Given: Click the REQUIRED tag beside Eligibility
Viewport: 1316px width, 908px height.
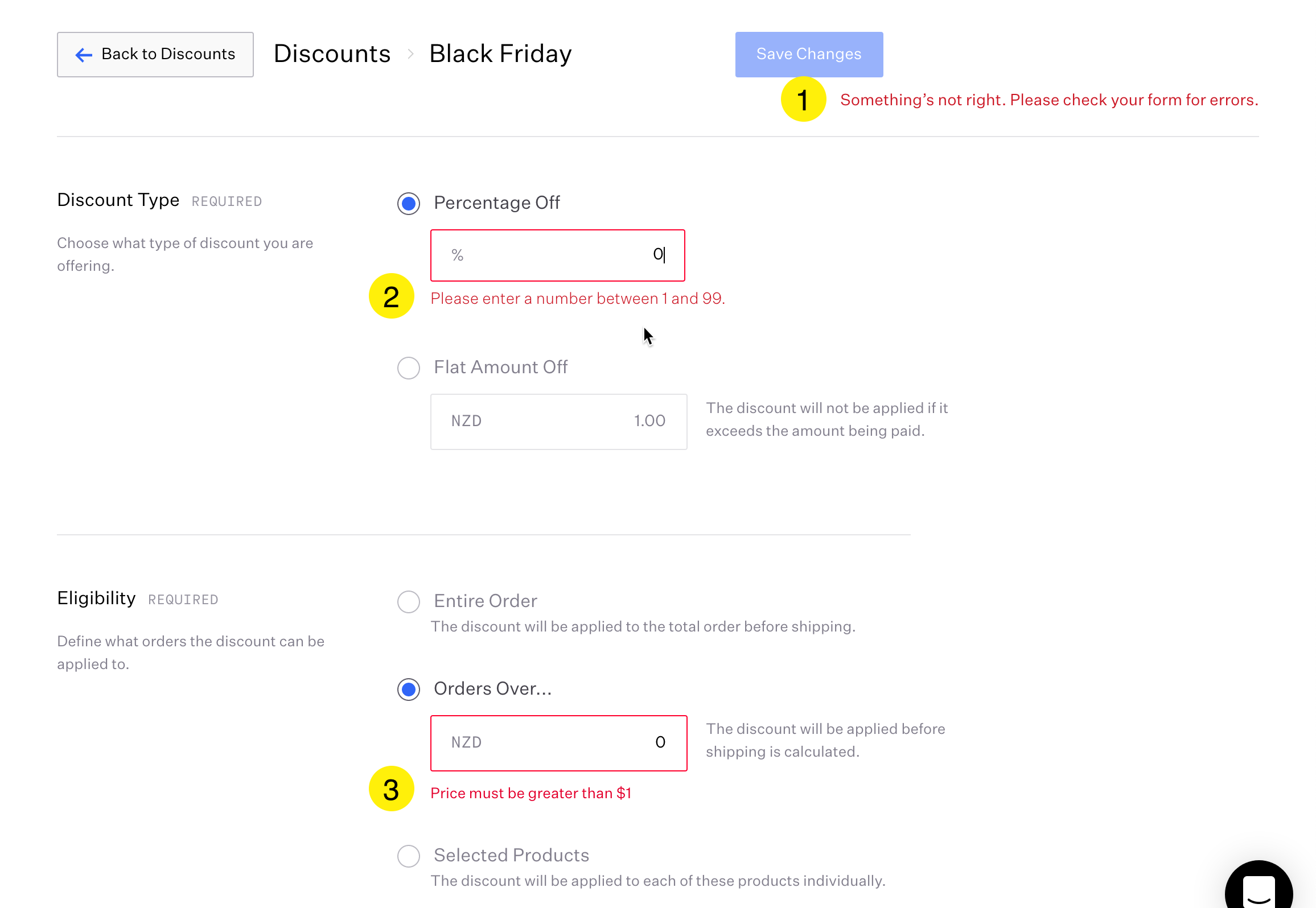Looking at the screenshot, I should click(183, 600).
